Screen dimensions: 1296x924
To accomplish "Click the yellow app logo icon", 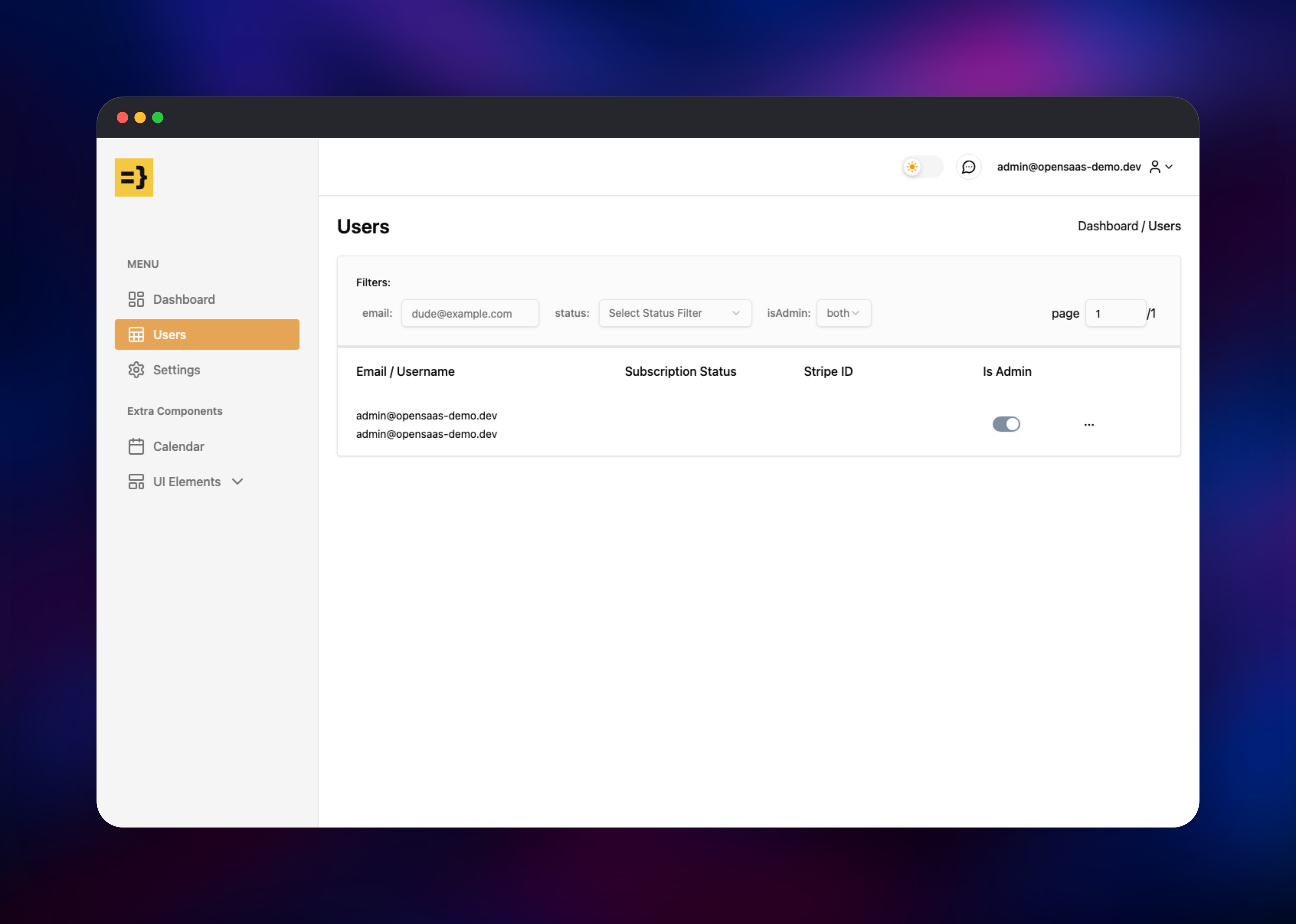I will click(x=134, y=178).
